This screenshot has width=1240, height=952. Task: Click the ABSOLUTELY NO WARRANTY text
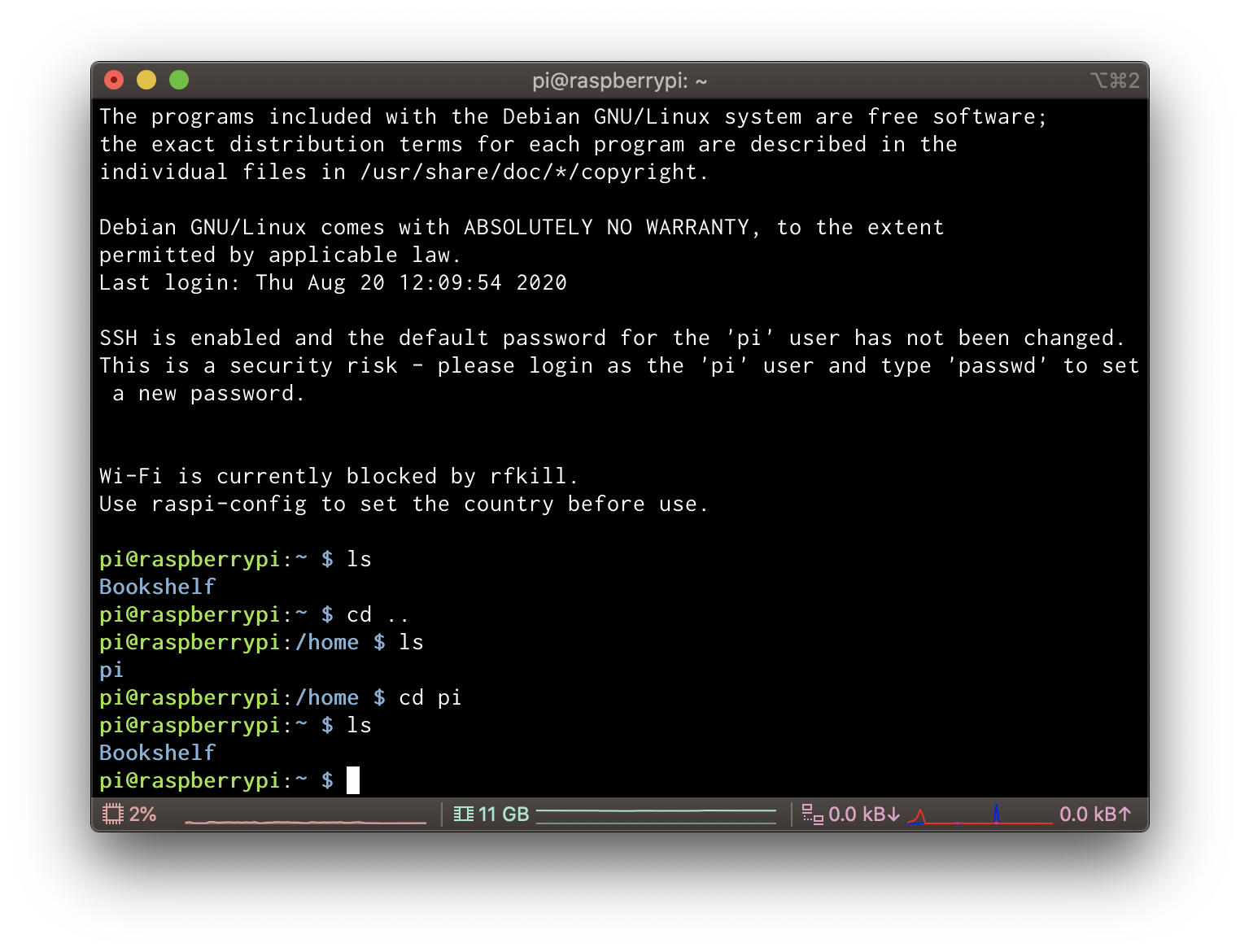pos(606,227)
